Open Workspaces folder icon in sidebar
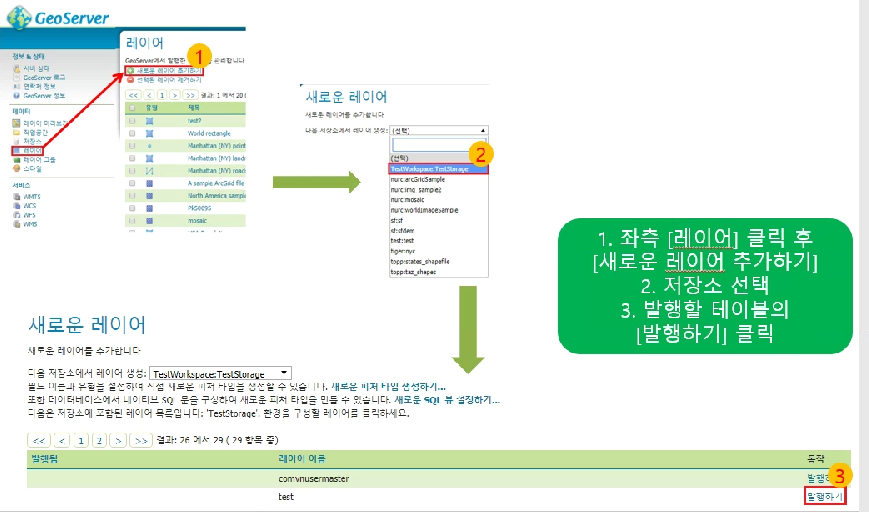This screenshot has width=869, height=512. 16,132
